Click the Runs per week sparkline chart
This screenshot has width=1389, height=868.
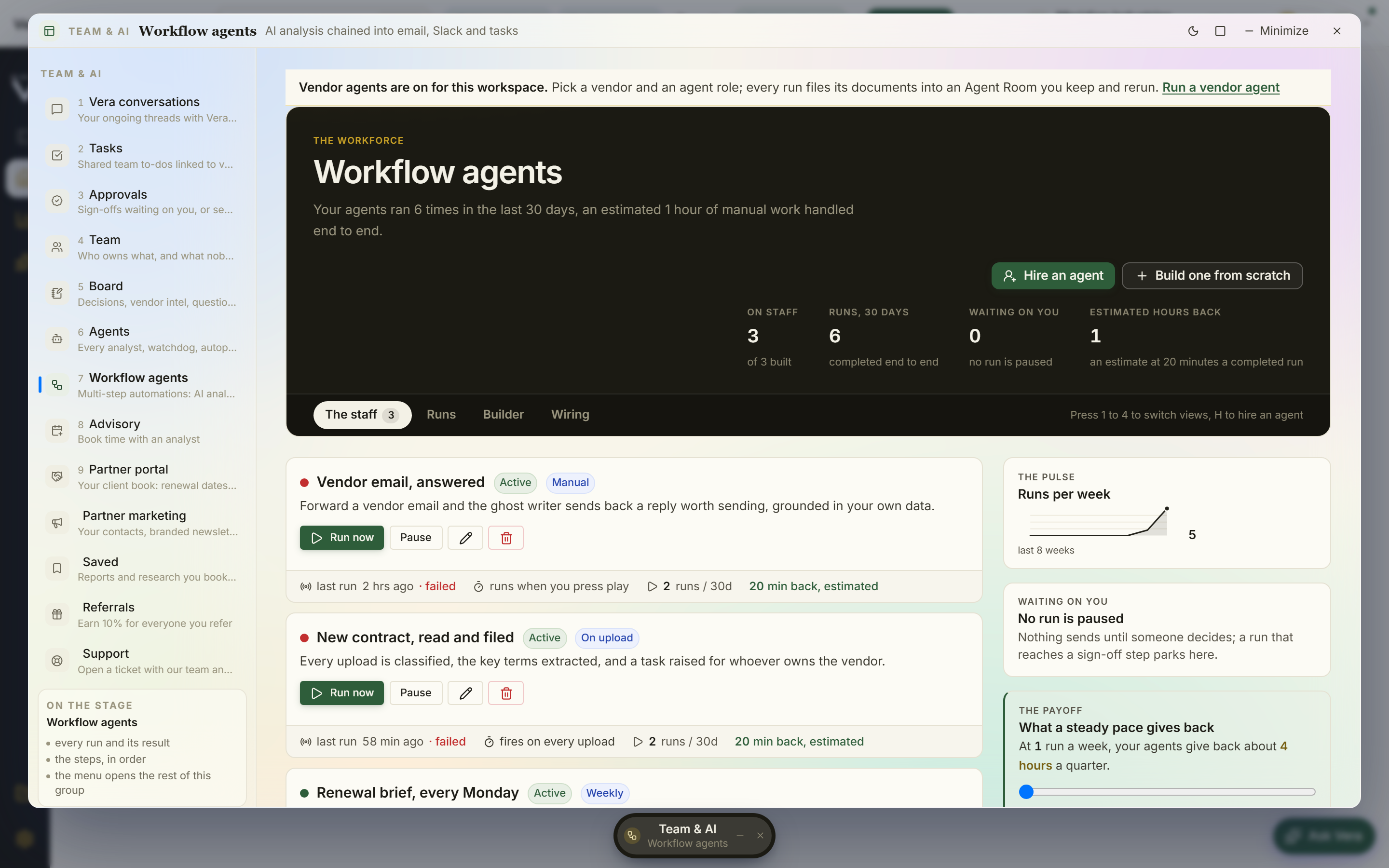point(1099,522)
